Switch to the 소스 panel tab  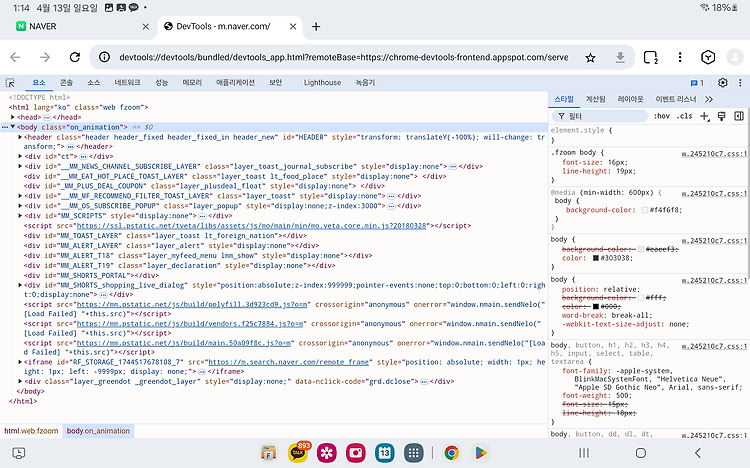point(93,82)
